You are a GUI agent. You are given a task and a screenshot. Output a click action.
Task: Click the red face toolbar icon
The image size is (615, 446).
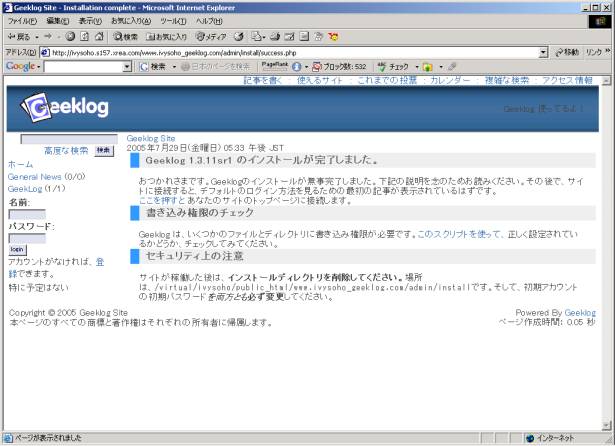coord(333,37)
